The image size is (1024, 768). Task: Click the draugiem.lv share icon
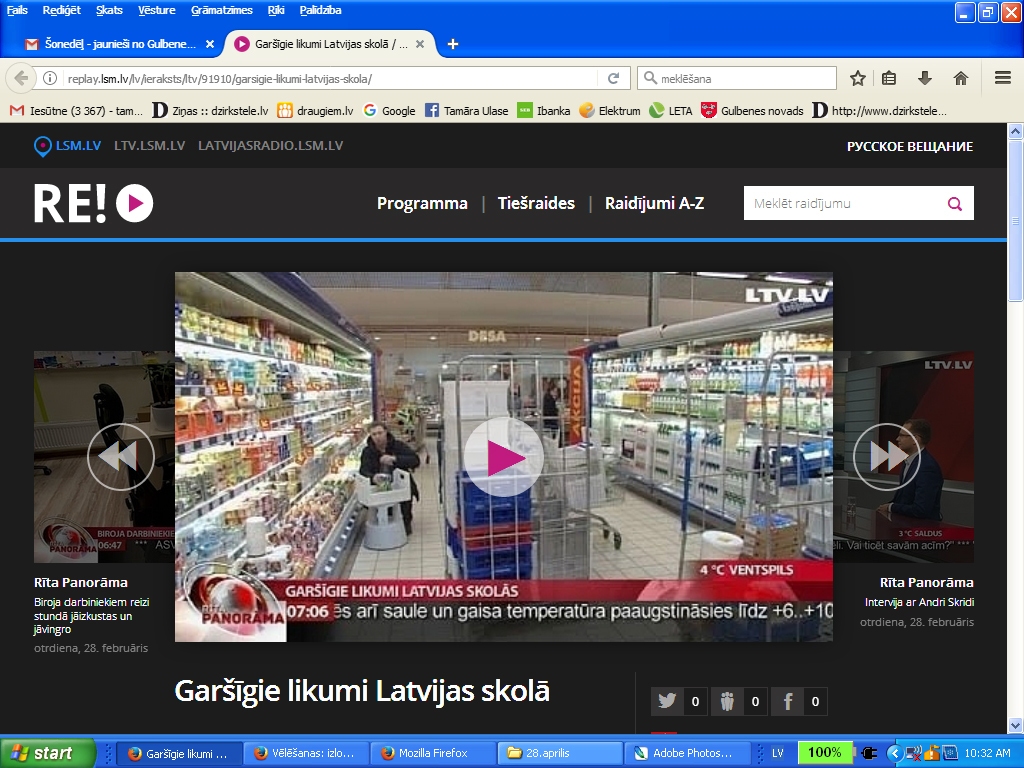(729, 701)
